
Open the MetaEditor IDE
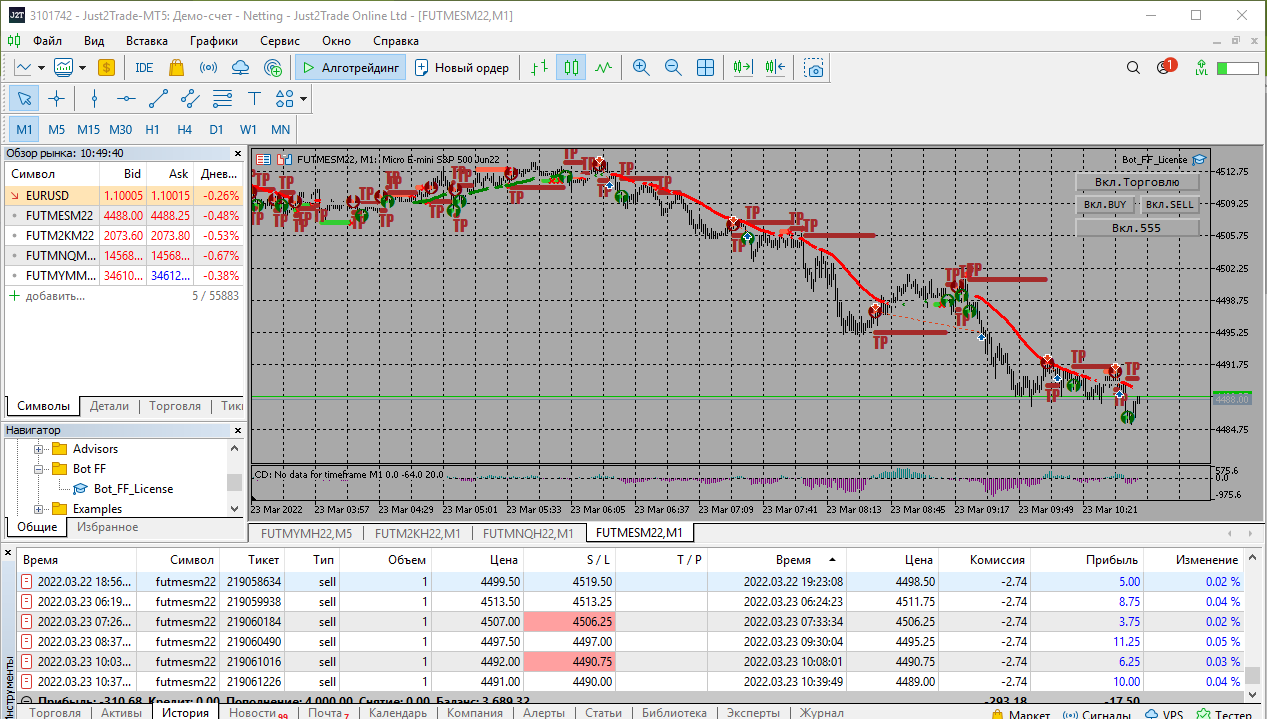point(144,68)
